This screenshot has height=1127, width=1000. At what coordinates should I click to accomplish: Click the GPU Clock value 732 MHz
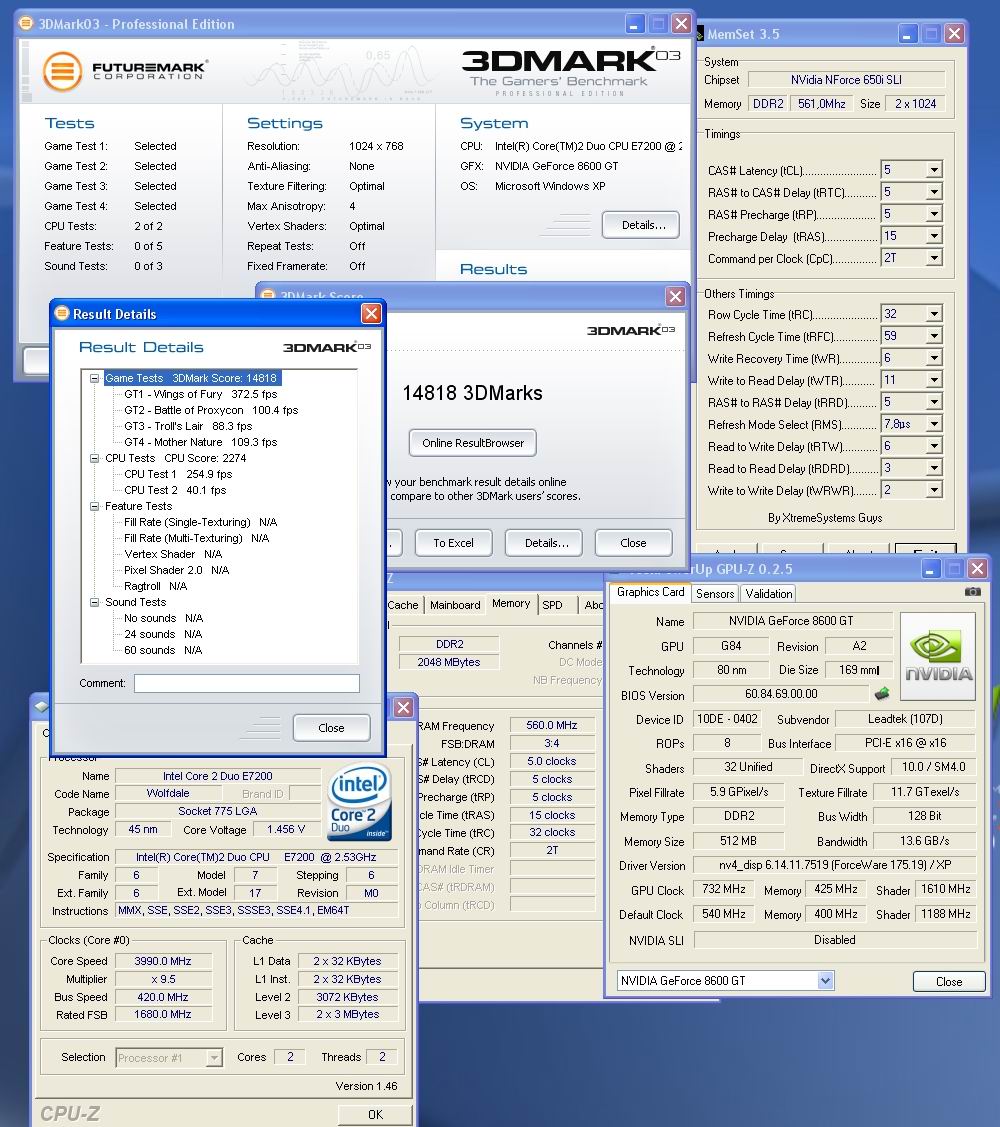724,889
